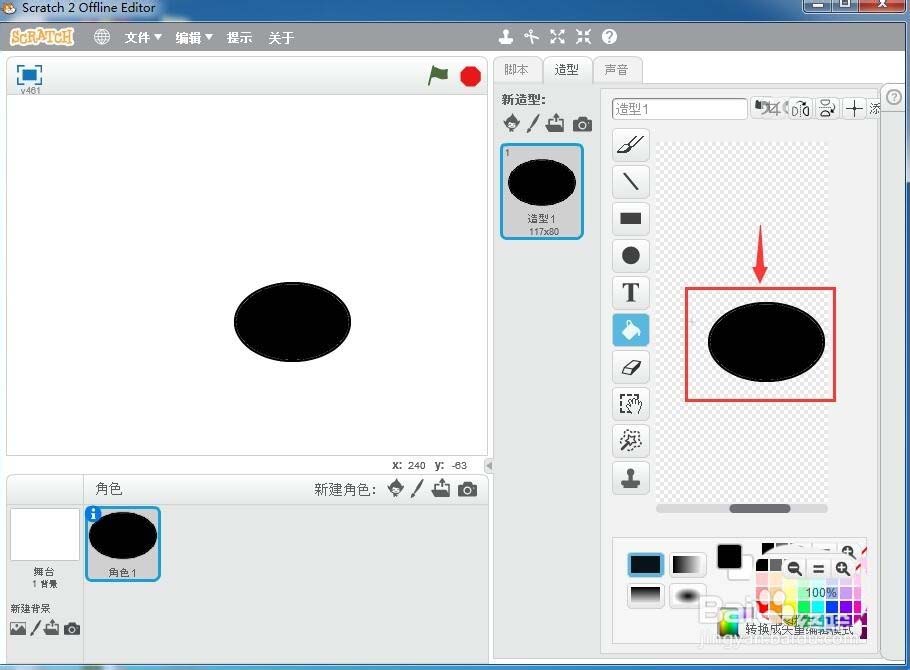
Task: Paint new backdrop brush icon
Action: [35, 628]
